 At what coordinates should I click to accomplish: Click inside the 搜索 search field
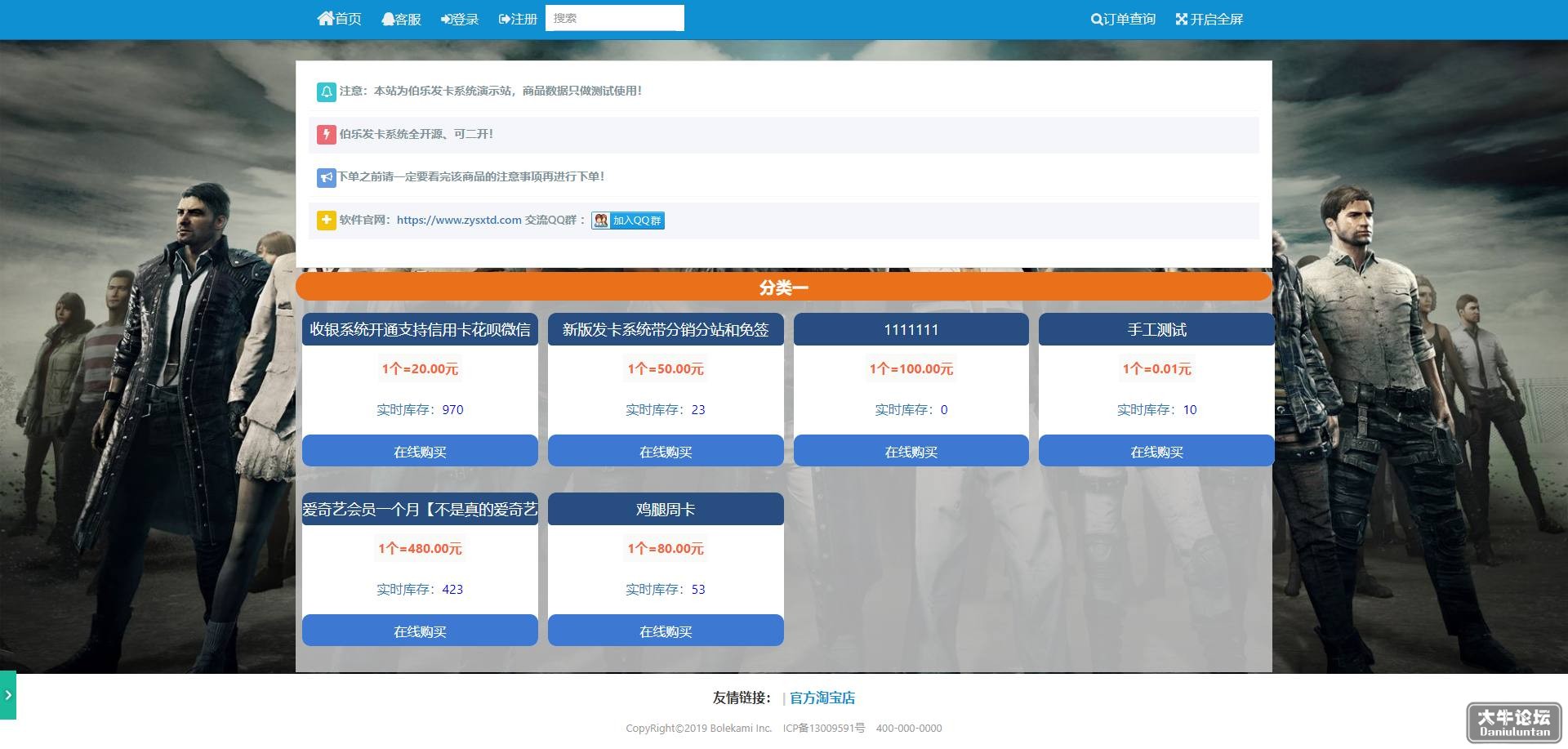(x=615, y=18)
